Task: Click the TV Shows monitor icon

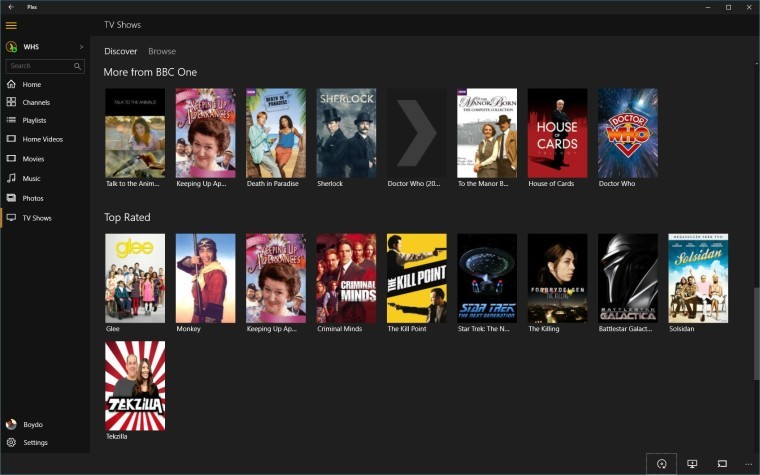Action: click(11, 218)
